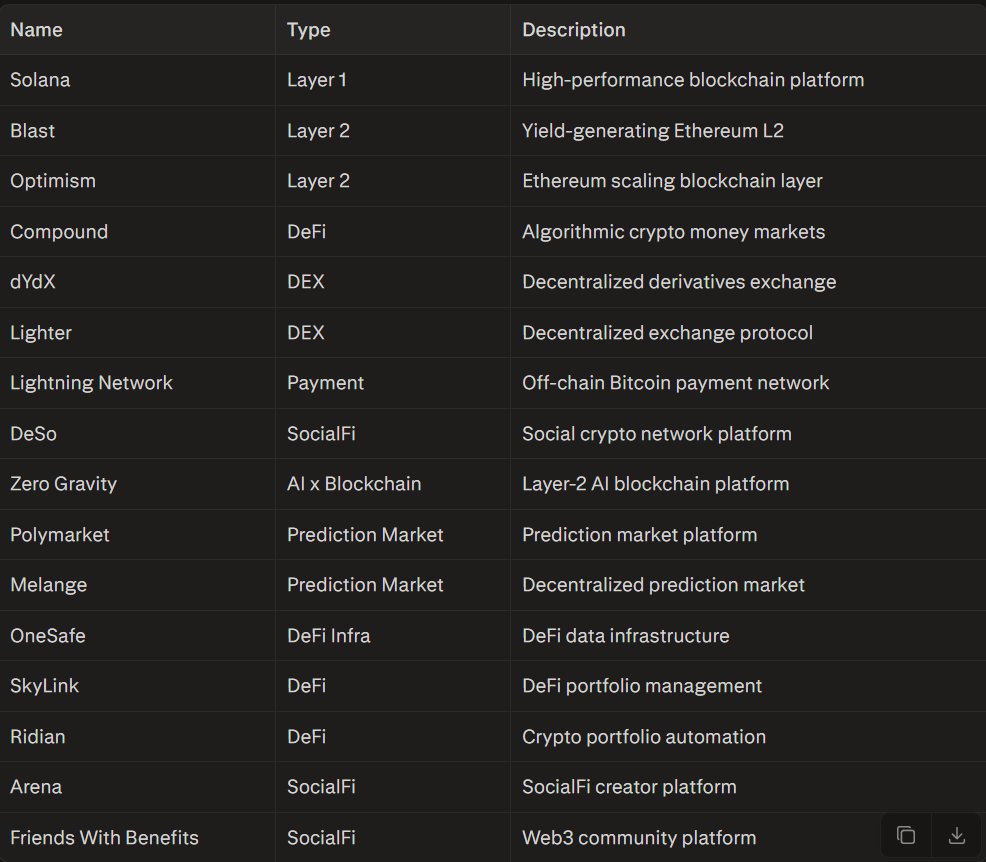
Task: Click 'Yield-generating Ethereum L2' description
Action: (653, 131)
